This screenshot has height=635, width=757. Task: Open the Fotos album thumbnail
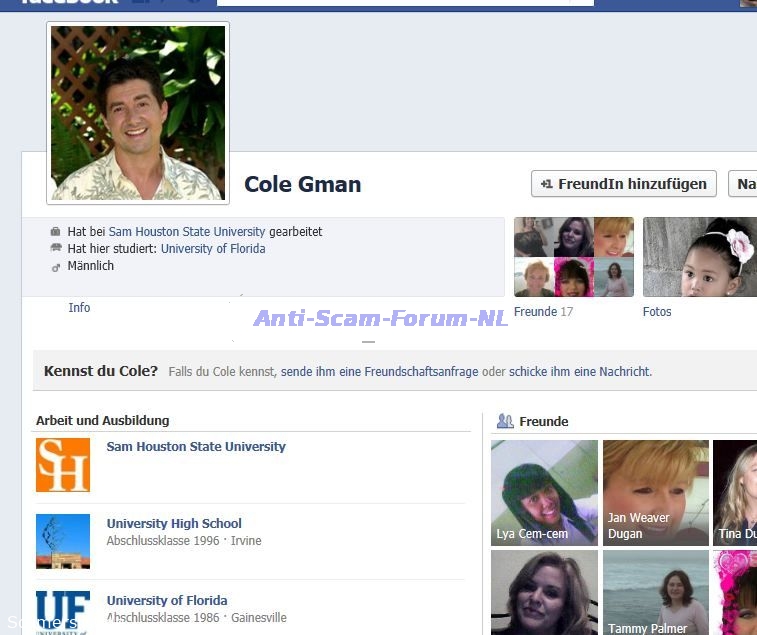699,257
